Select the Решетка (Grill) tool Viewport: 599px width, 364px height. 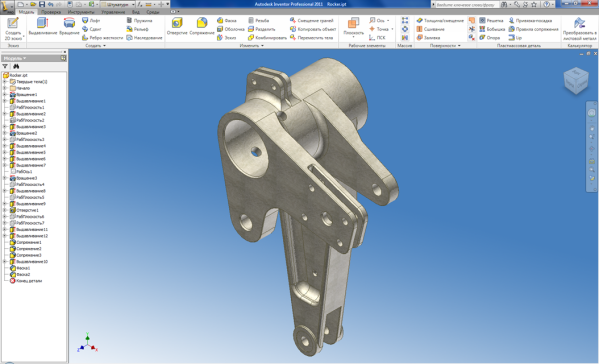(491, 21)
